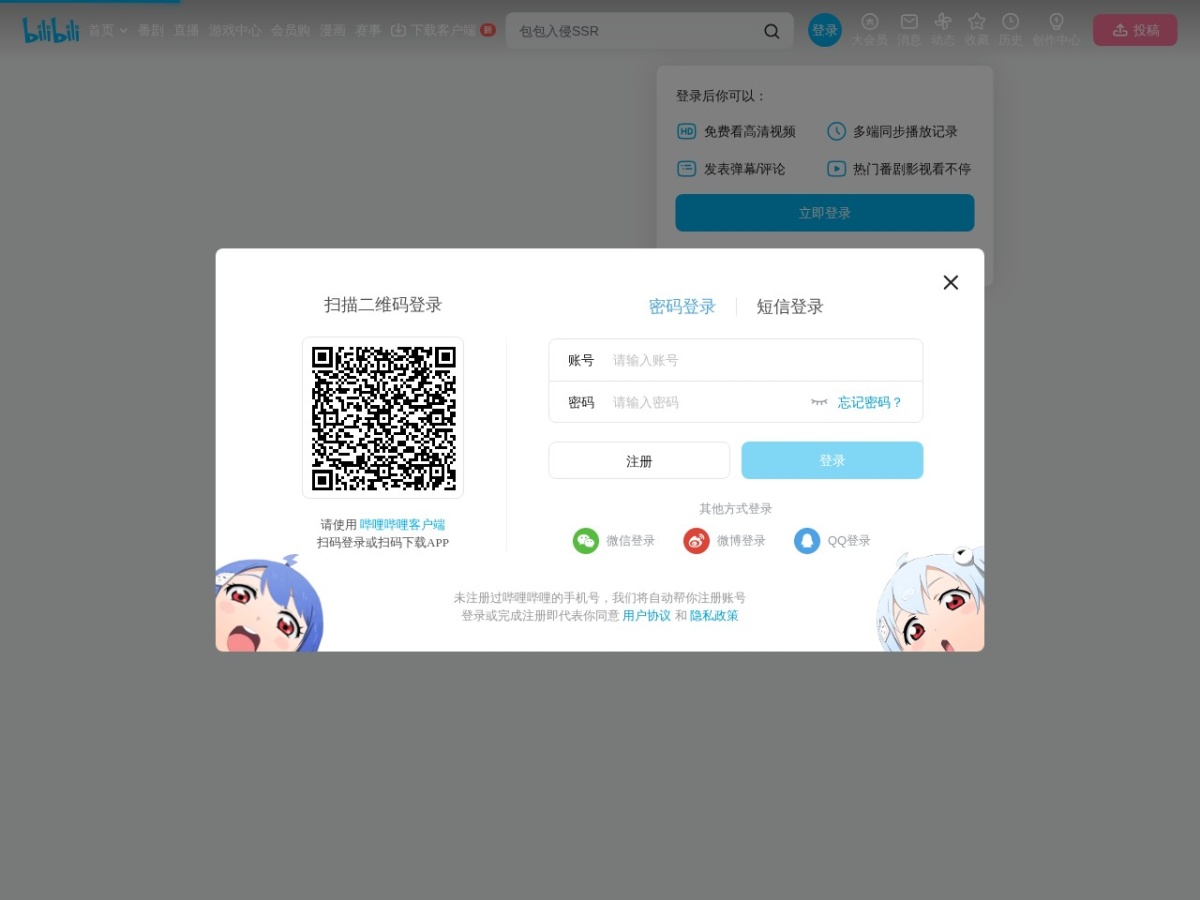Image resolution: width=1200 pixels, height=900 pixels.
Task: Click the round 登录 avatar button
Action: (x=825, y=30)
